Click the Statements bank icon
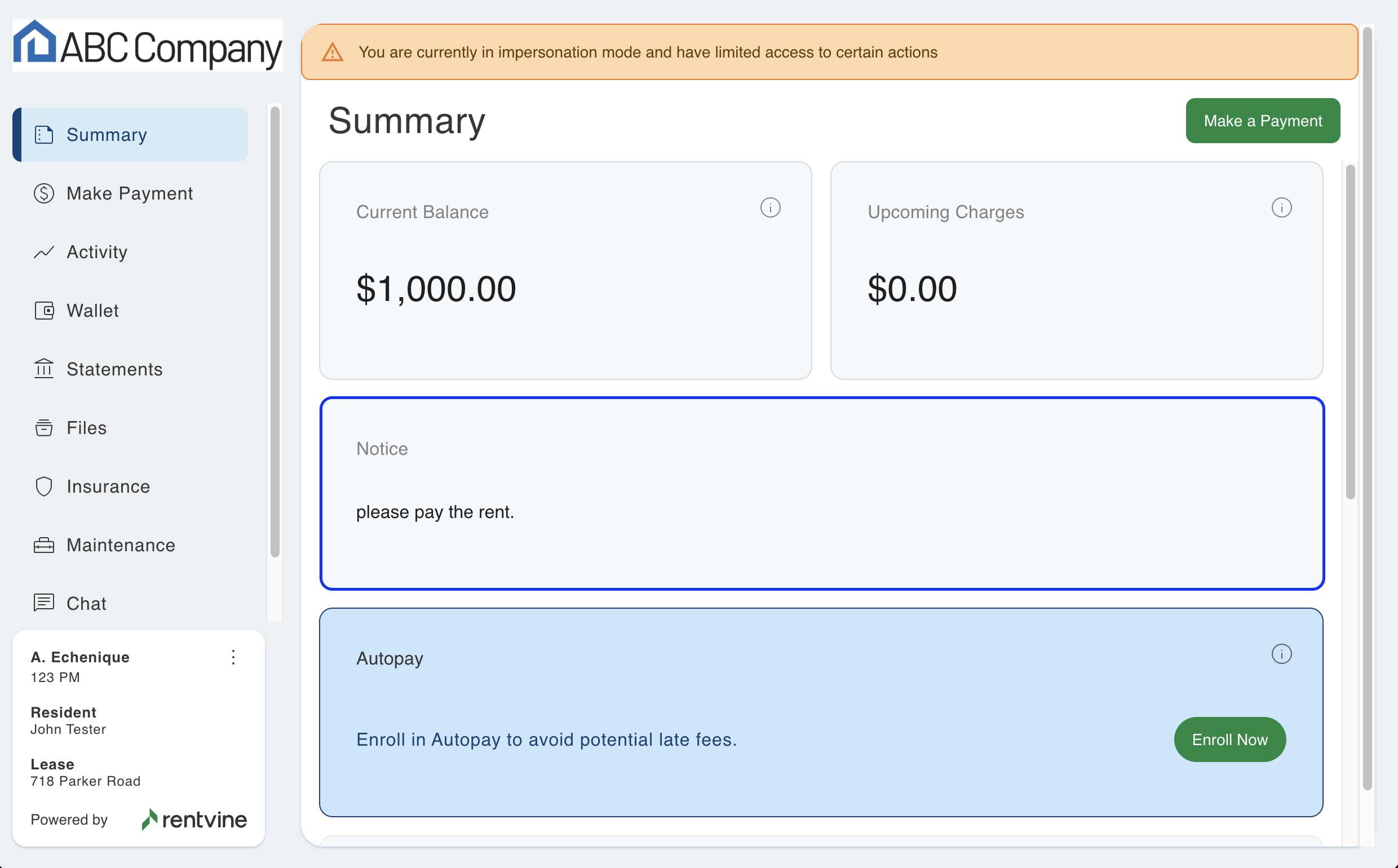The width and height of the screenshot is (1398, 868). tap(43, 369)
